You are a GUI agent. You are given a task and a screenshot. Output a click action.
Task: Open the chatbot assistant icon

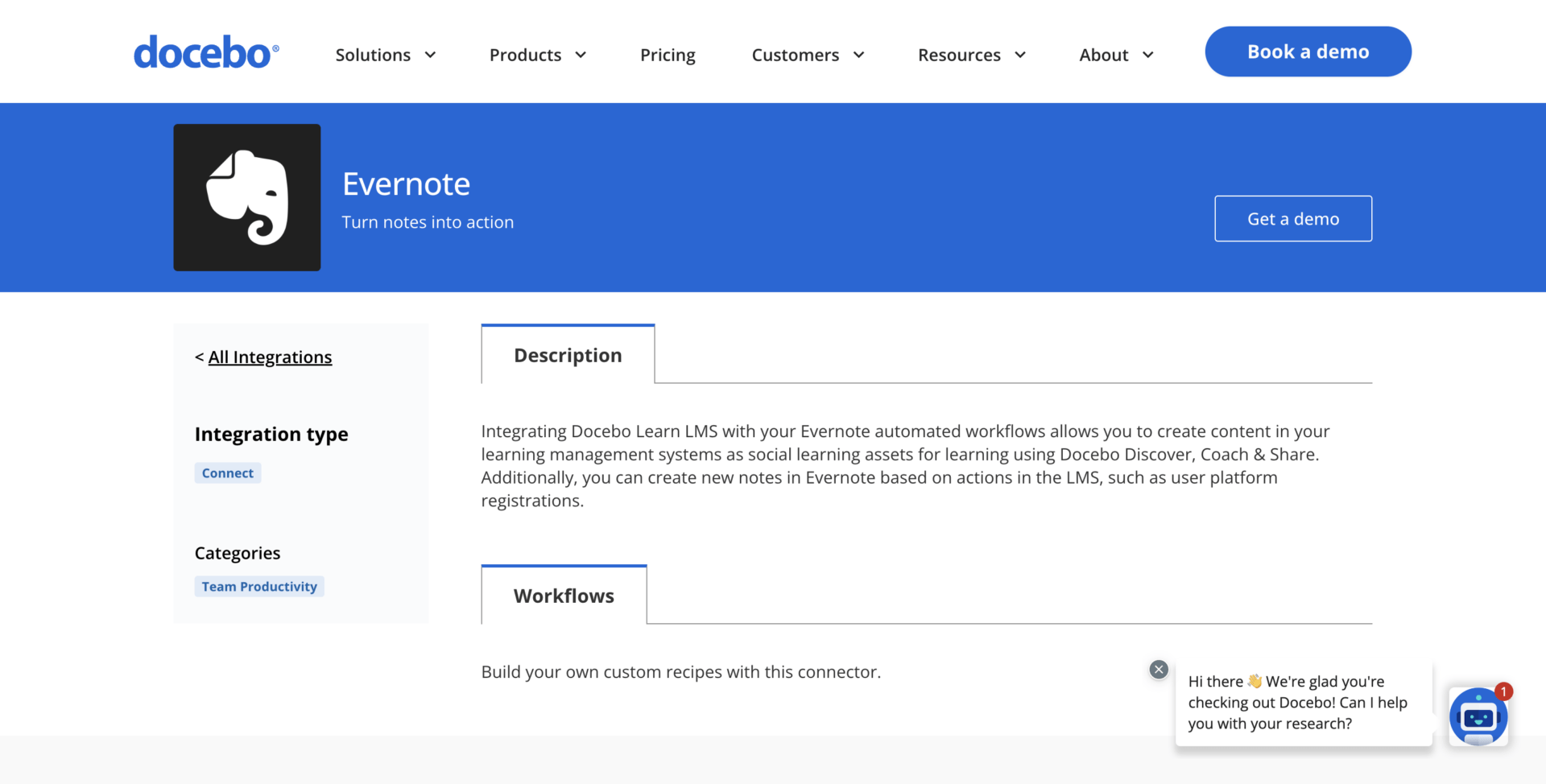(1479, 716)
